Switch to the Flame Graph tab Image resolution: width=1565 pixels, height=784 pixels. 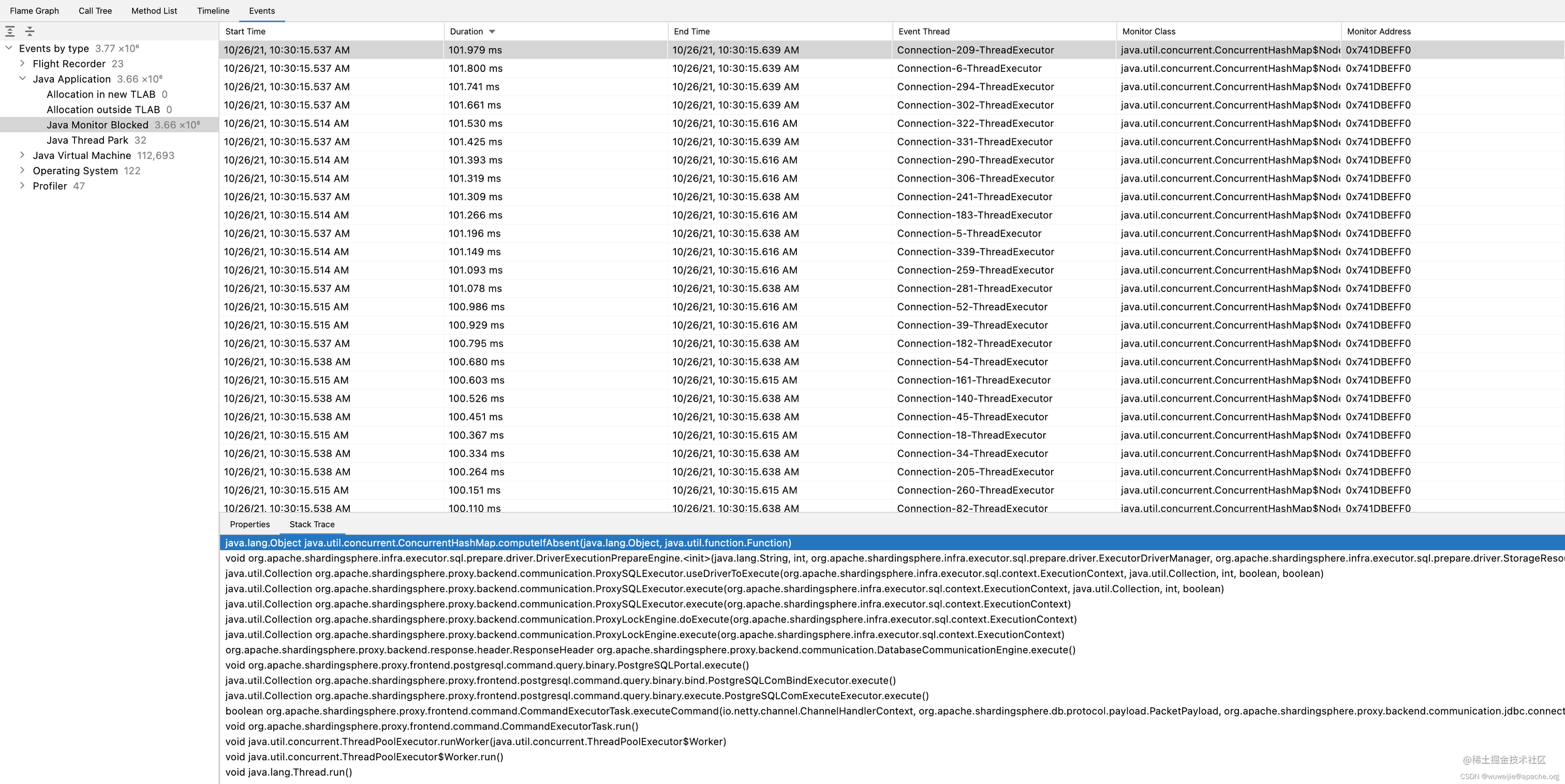coord(34,10)
